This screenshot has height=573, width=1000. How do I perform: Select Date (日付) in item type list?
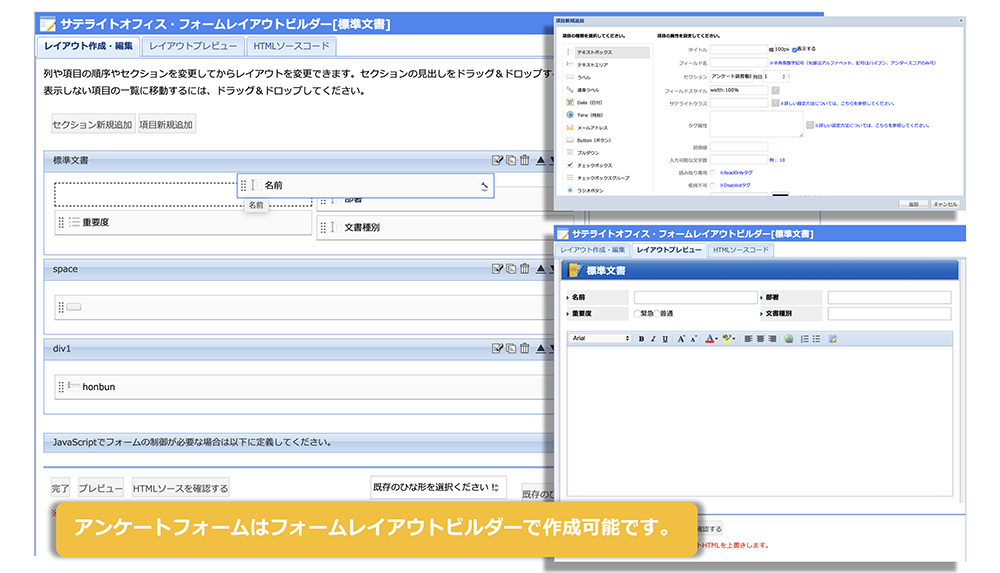[x=589, y=102]
